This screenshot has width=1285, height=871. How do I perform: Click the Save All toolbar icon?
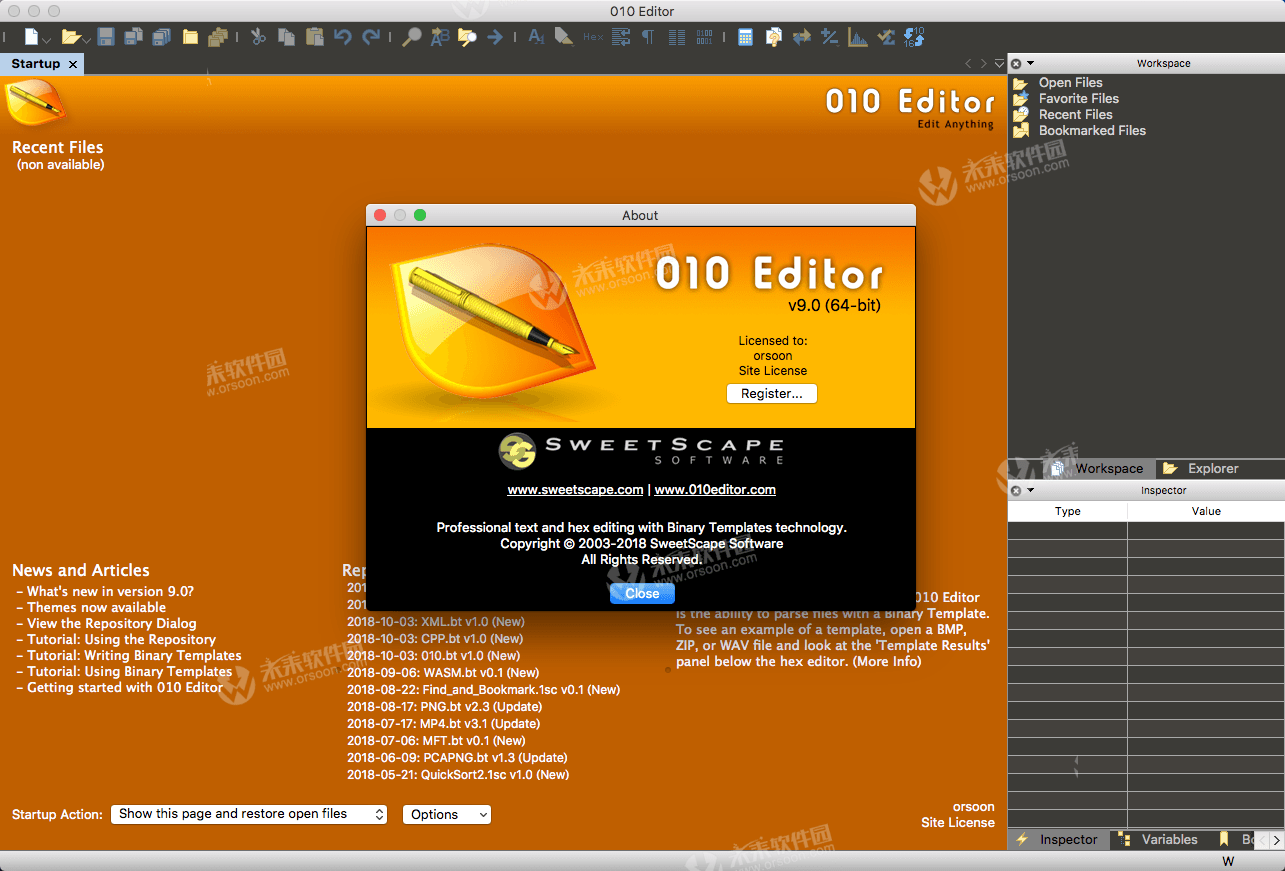click(x=161, y=37)
